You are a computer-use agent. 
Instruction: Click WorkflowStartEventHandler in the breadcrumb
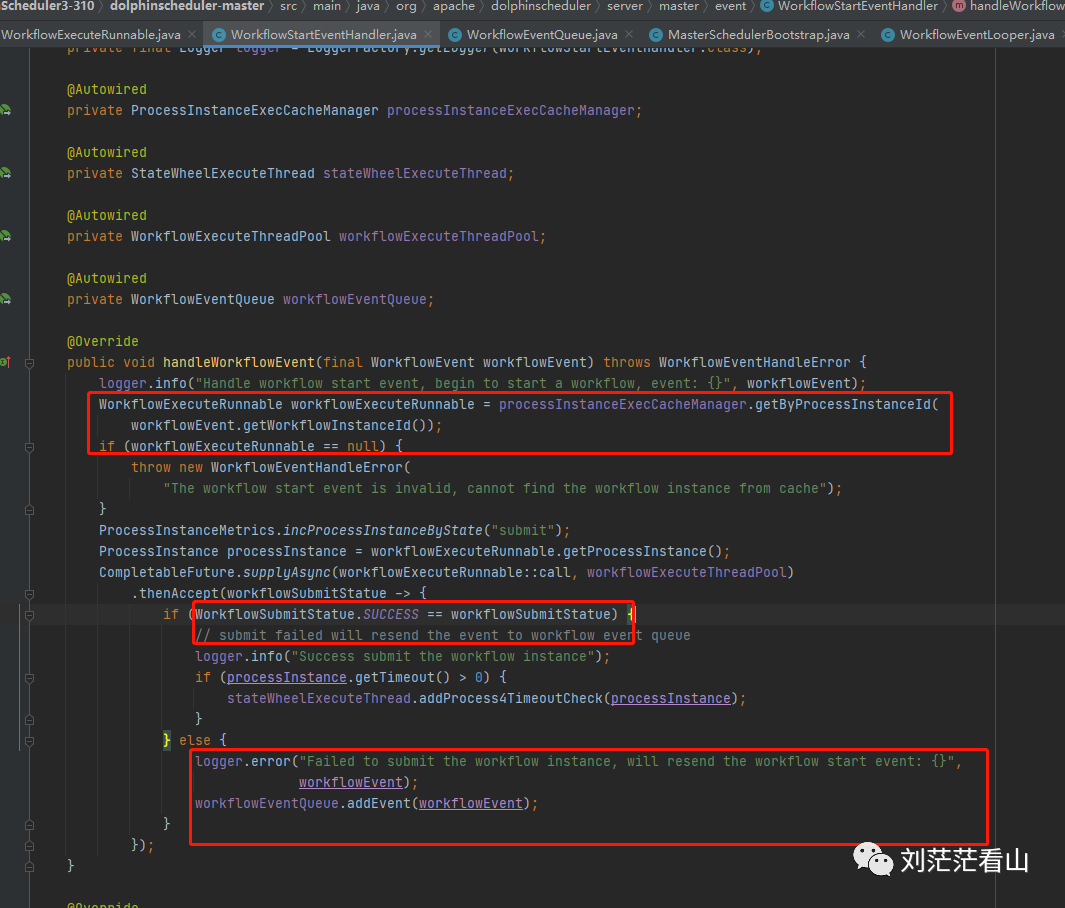(x=858, y=6)
